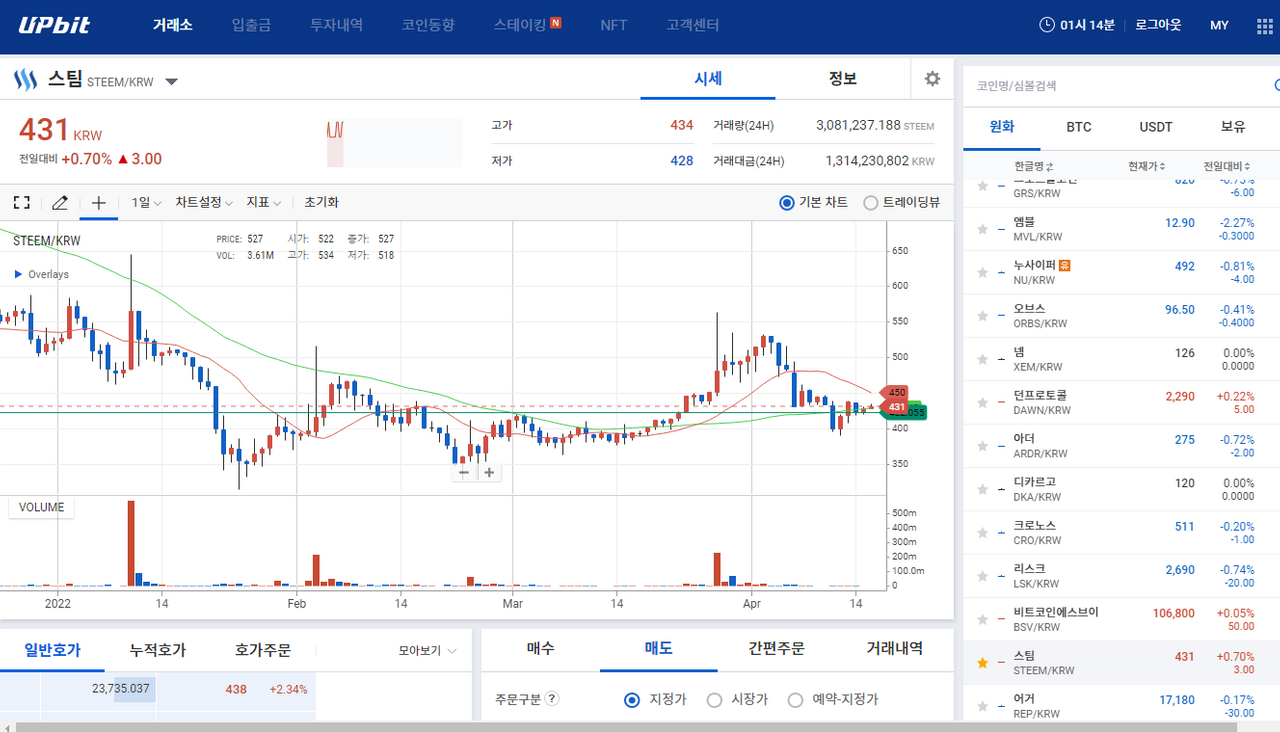Open 고객센터 support menu
1280x732 pixels.
(x=692, y=25)
